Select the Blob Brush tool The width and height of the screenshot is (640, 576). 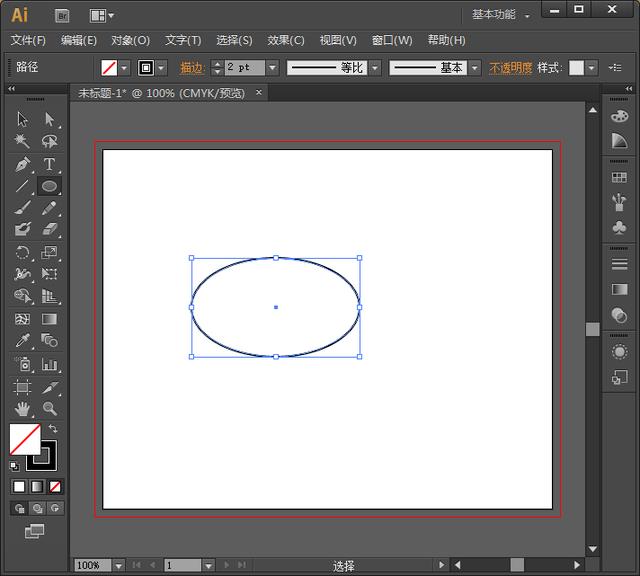tap(22, 229)
